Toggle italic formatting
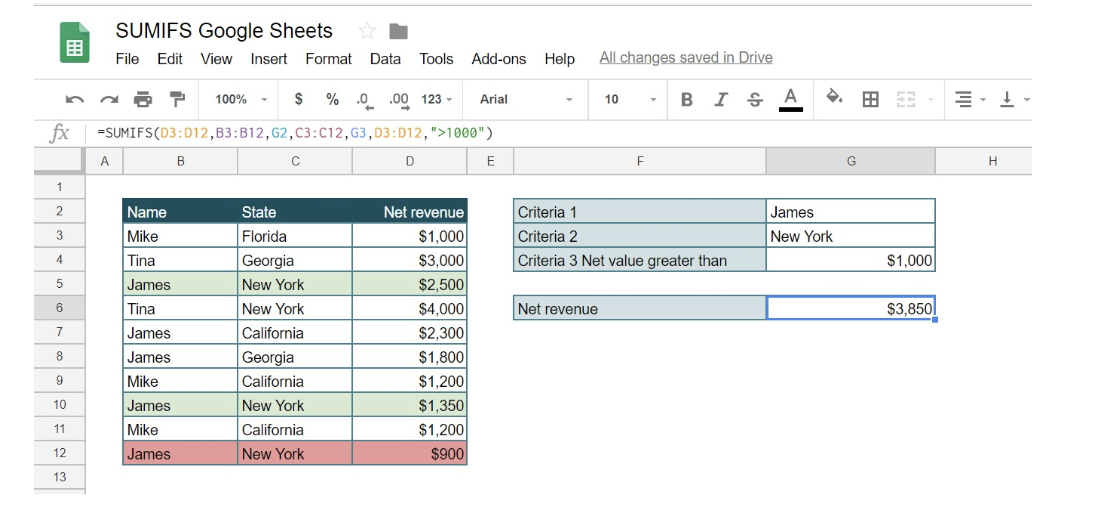Viewport: 1100px width, 518px height. [721, 99]
